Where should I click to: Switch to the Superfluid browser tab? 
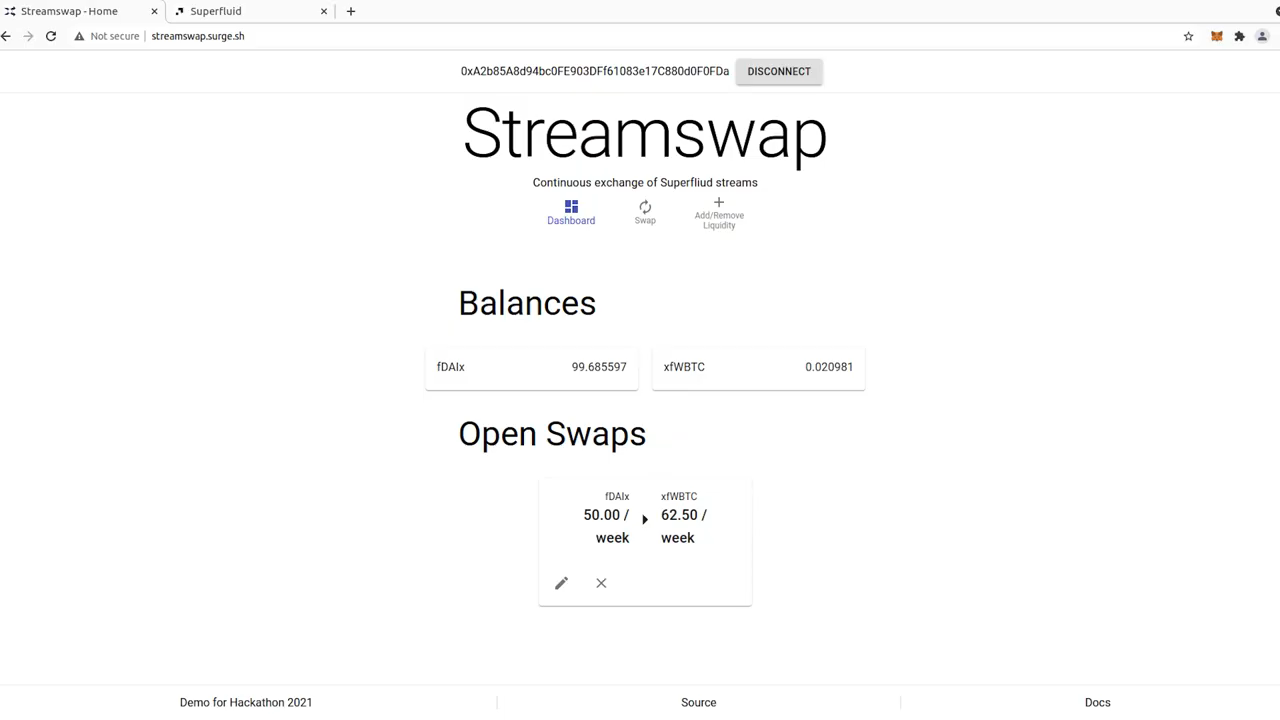(x=250, y=11)
